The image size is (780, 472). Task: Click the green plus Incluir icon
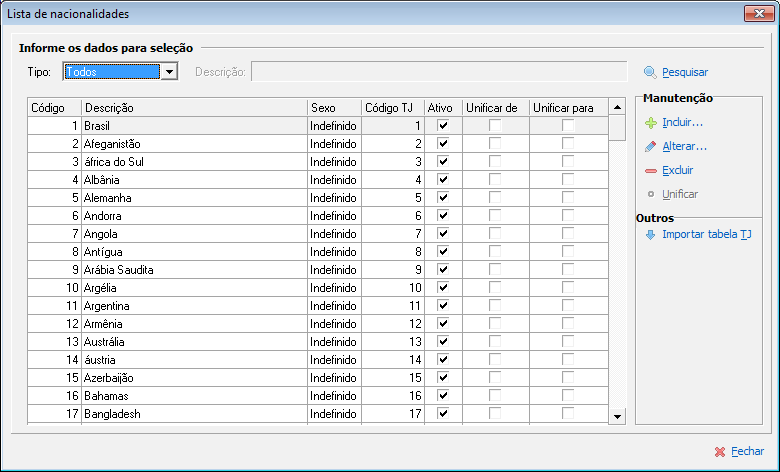click(x=650, y=123)
